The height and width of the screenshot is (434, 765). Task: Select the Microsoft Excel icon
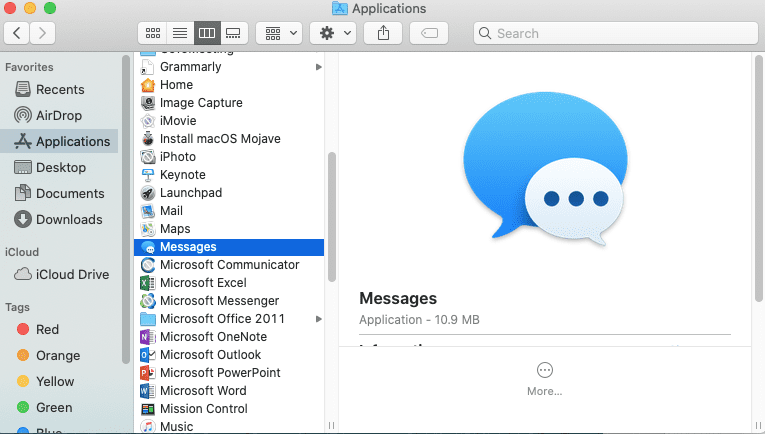point(148,283)
